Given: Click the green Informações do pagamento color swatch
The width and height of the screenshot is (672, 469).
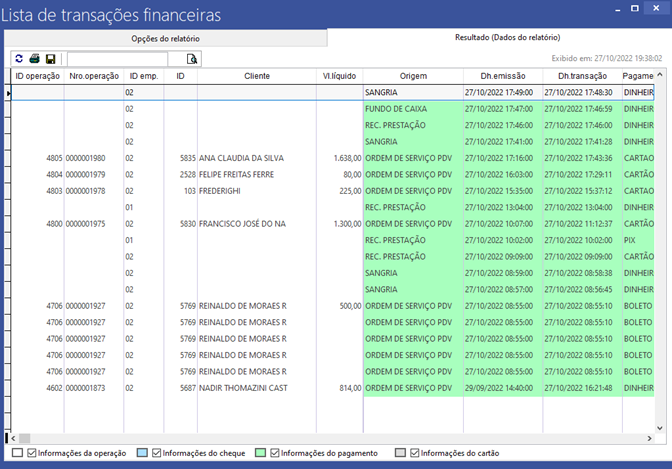Looking at the screenshot, I should point(260,453).
